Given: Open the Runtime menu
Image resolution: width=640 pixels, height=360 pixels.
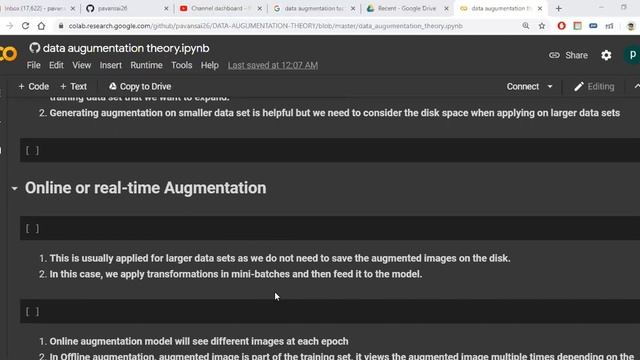Looking at the screenshot, I should pos(147,65).
